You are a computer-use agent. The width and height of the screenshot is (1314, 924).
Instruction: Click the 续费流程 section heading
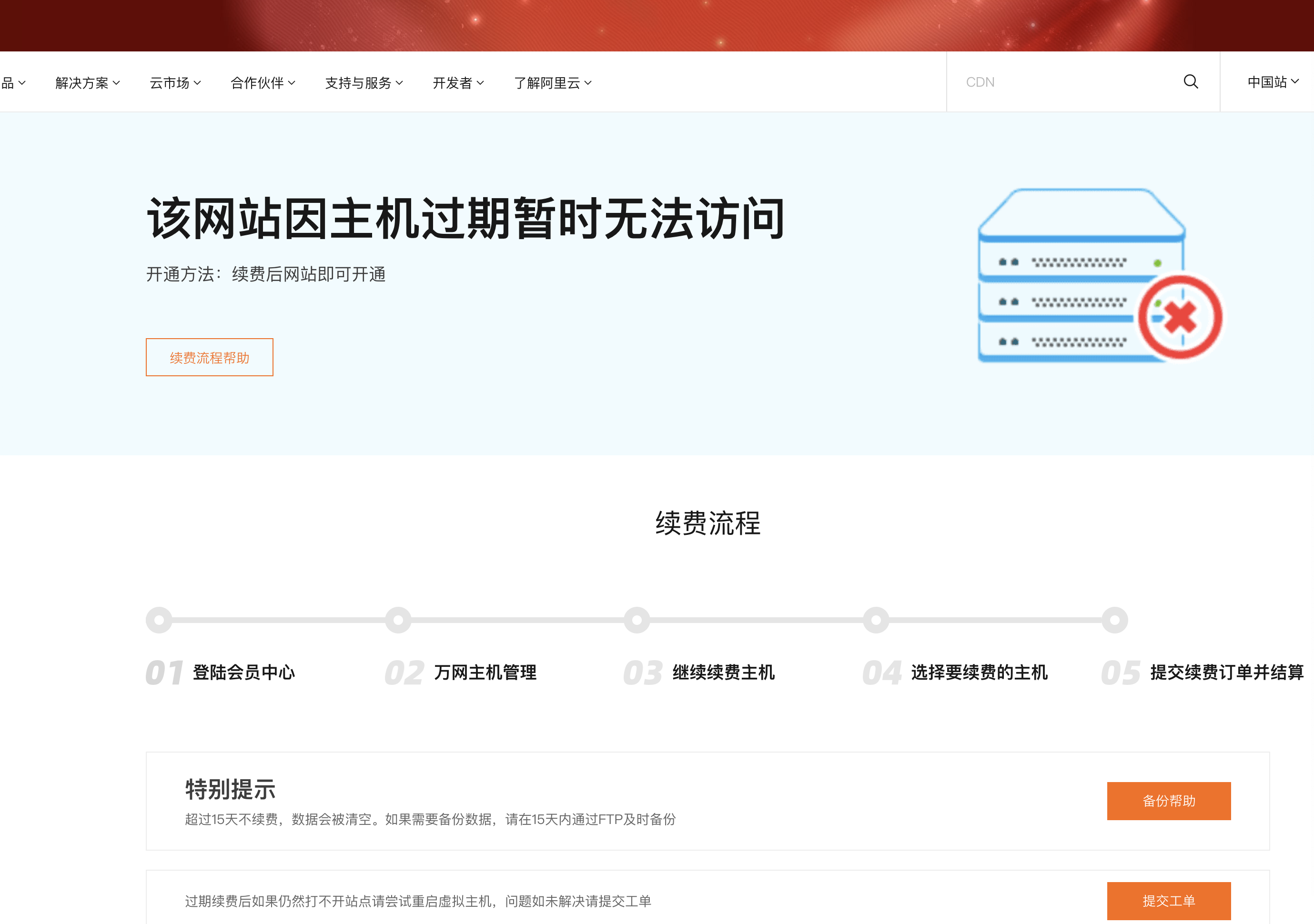coord(708,523)
